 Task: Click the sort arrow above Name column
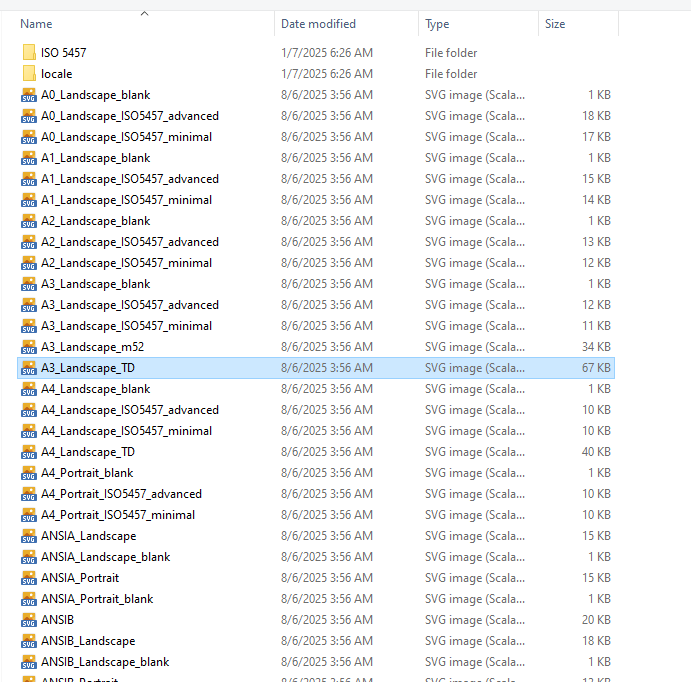tap(144, 14)
